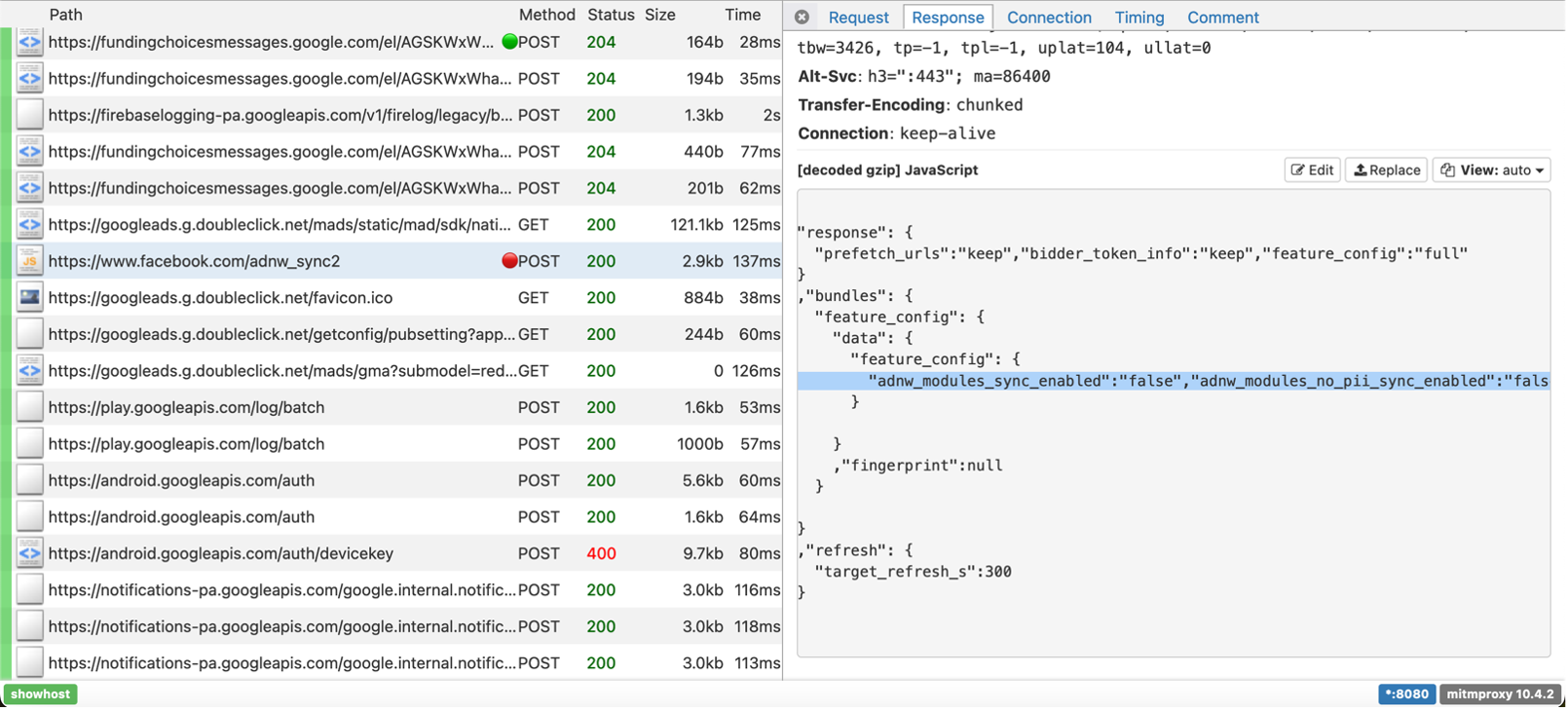Screen dimensions: 1568x711
Task: Close the flow details panel
Action: [802, 18]
